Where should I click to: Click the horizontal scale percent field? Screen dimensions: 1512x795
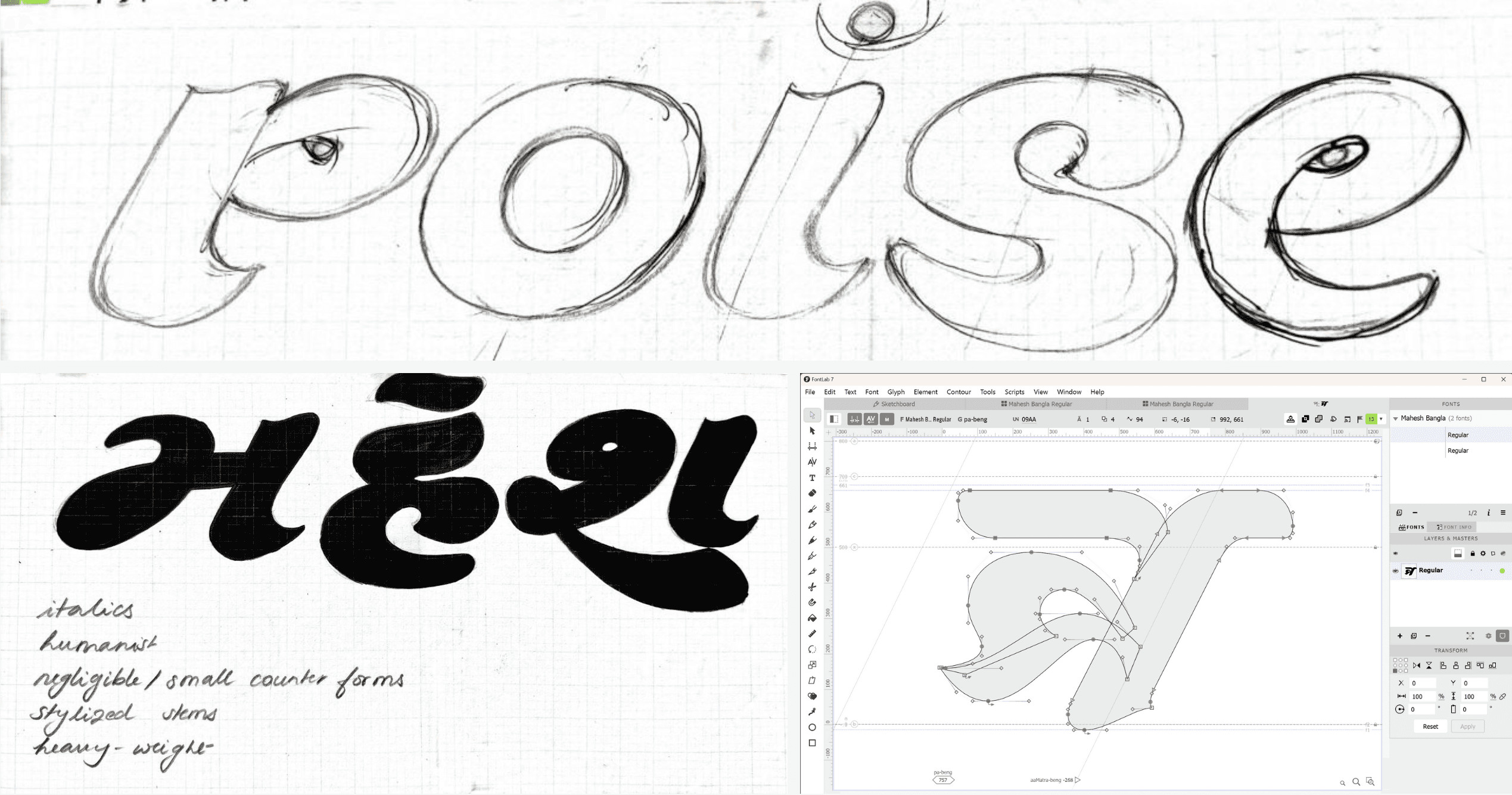[1423, 696]
